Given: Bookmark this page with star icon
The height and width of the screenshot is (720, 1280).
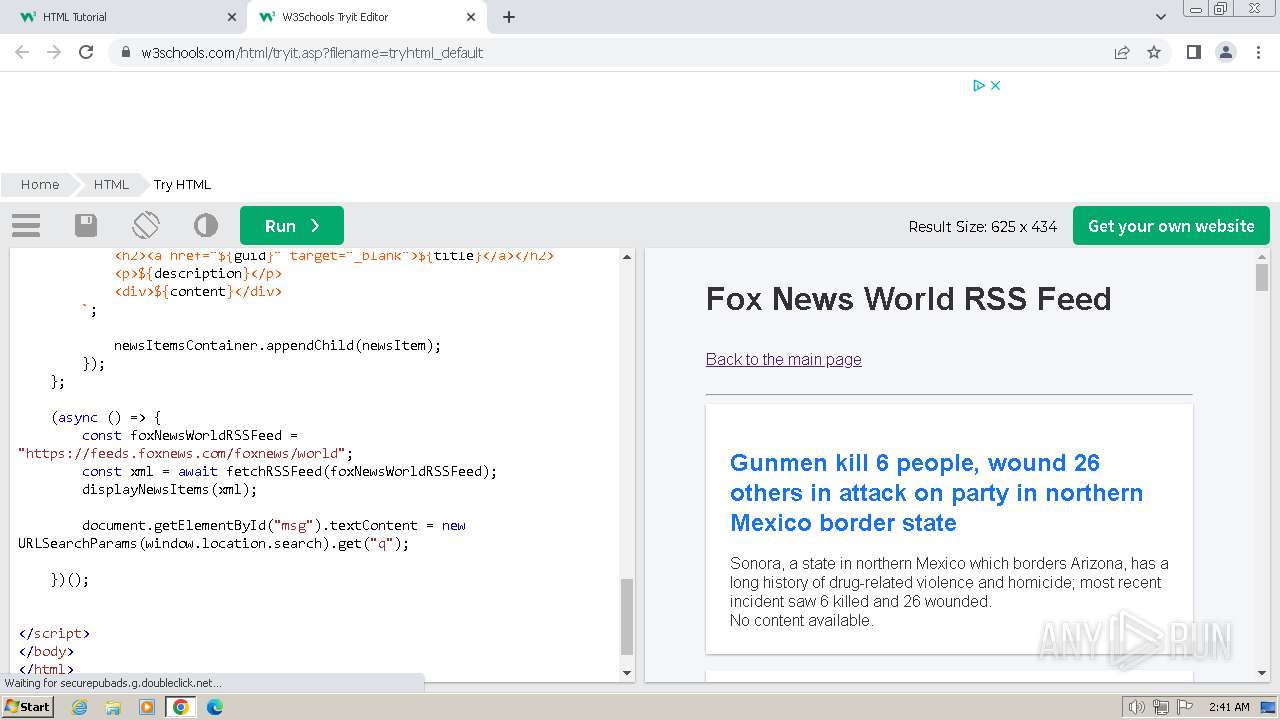Looking at the screenshot, I should pyautogui.click(x=1154, y=52).
